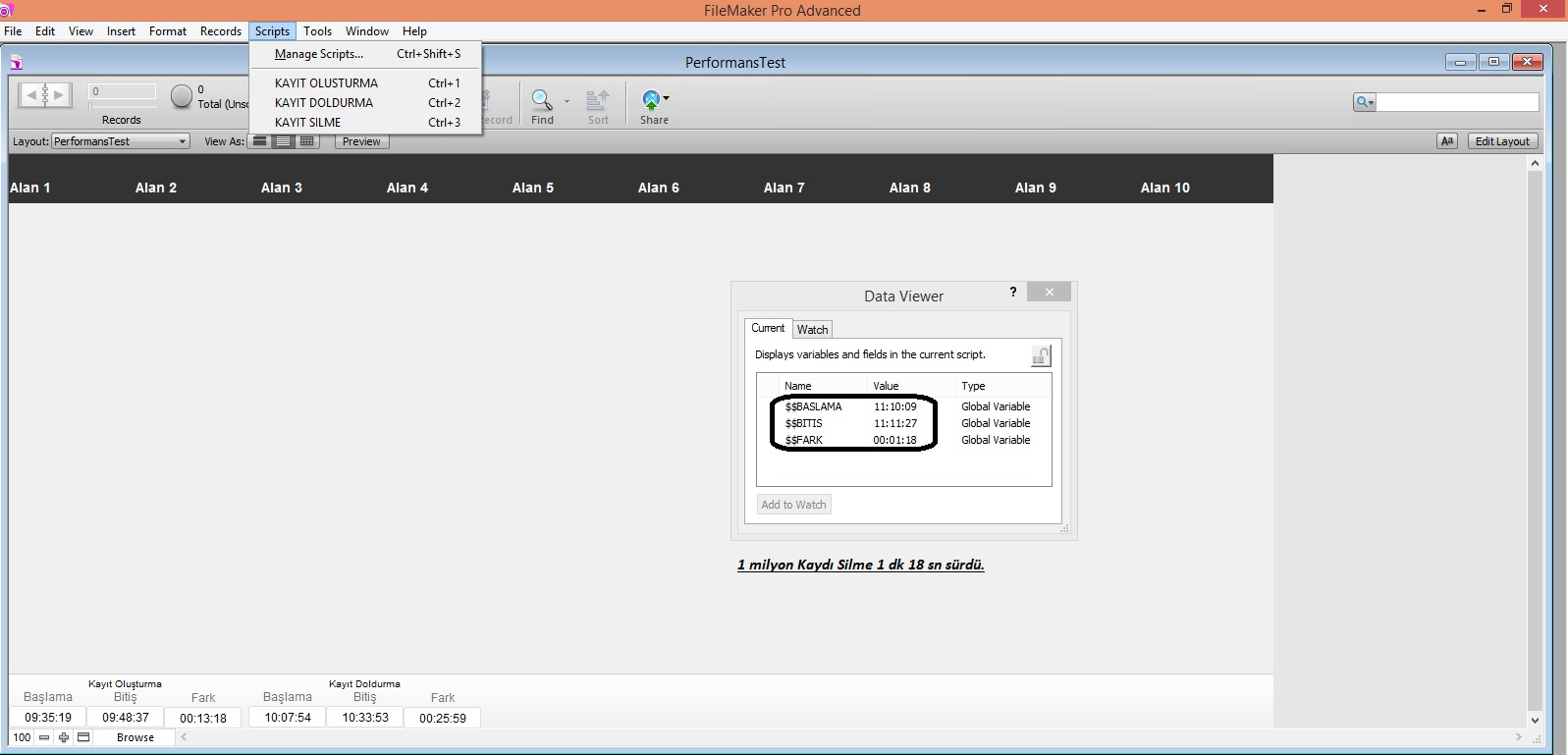
Task: Click the zoom out minus icon
Action: click(44, 737)
